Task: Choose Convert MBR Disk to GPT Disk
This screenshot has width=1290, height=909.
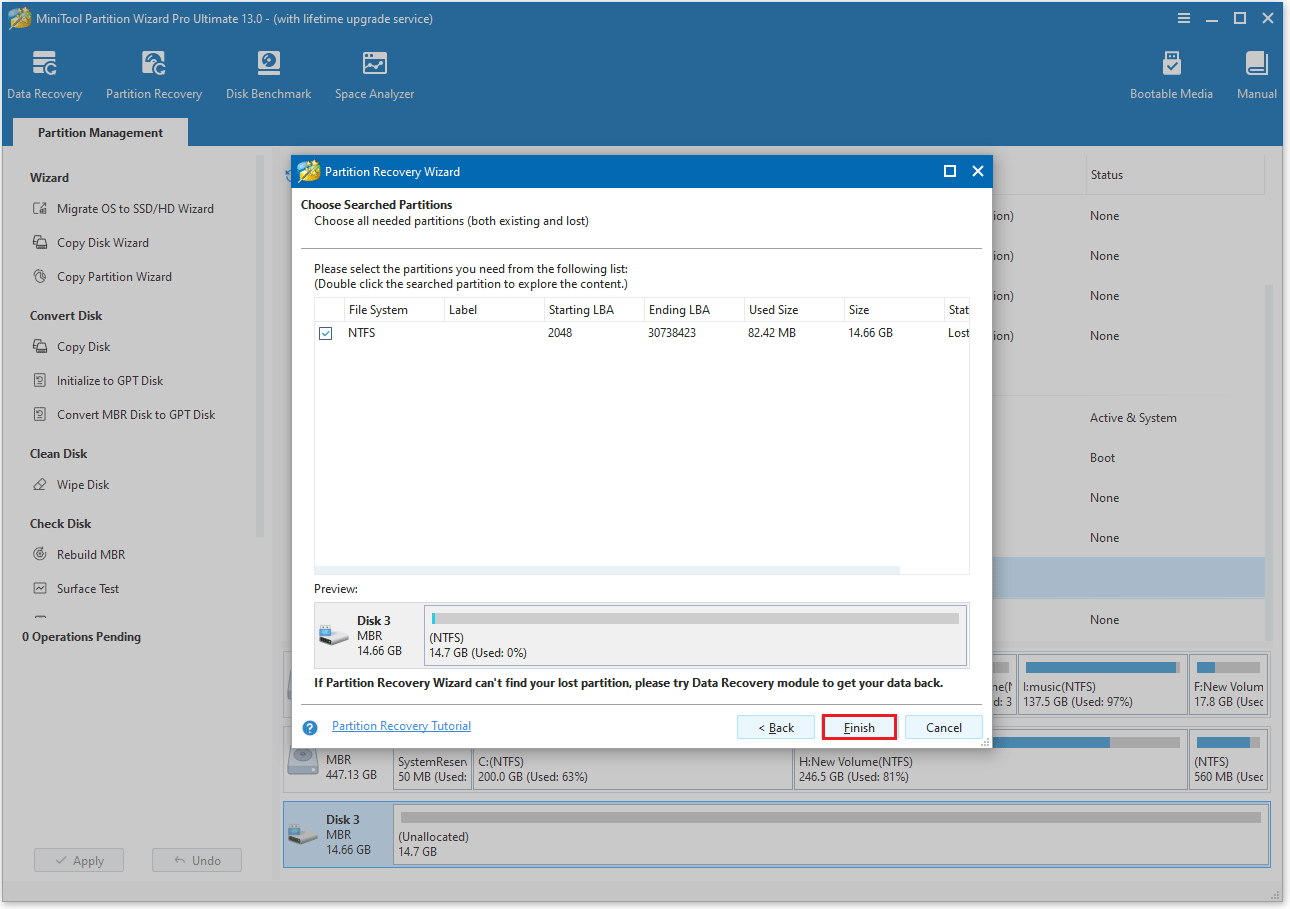Action: [x=136, y=415]
